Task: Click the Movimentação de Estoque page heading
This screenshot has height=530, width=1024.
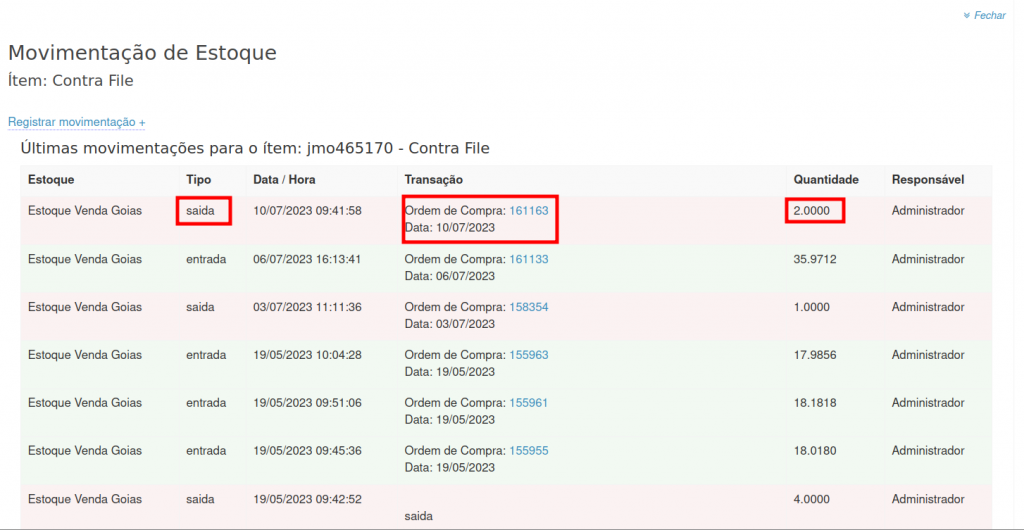Action: click(142, 52)
